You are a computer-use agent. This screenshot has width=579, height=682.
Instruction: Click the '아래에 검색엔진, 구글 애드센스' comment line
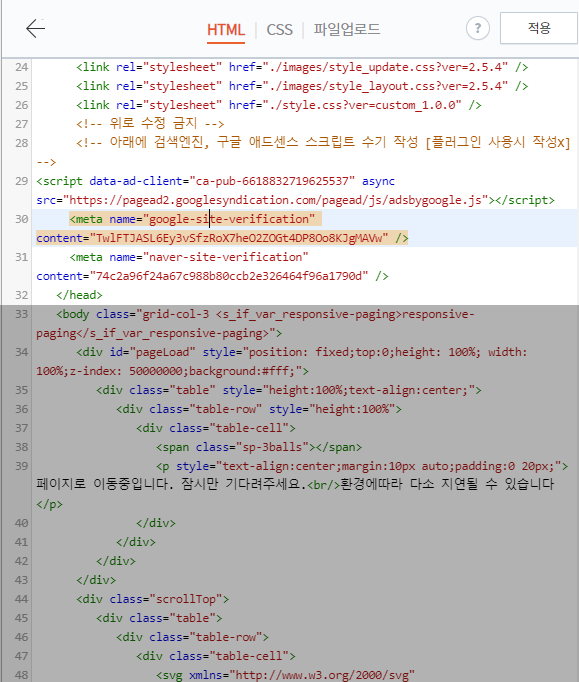(323, 143)
